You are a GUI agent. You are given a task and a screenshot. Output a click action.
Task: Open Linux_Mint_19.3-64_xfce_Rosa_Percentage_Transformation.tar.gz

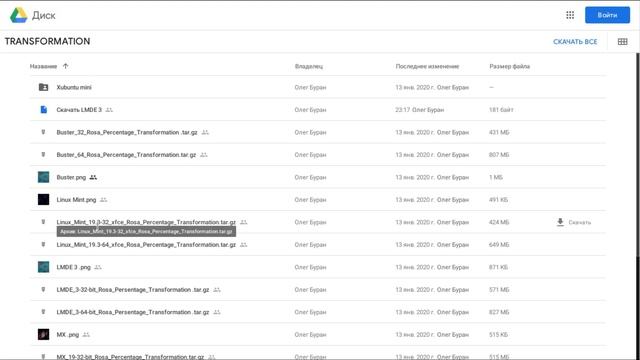(x=146, y=244)
